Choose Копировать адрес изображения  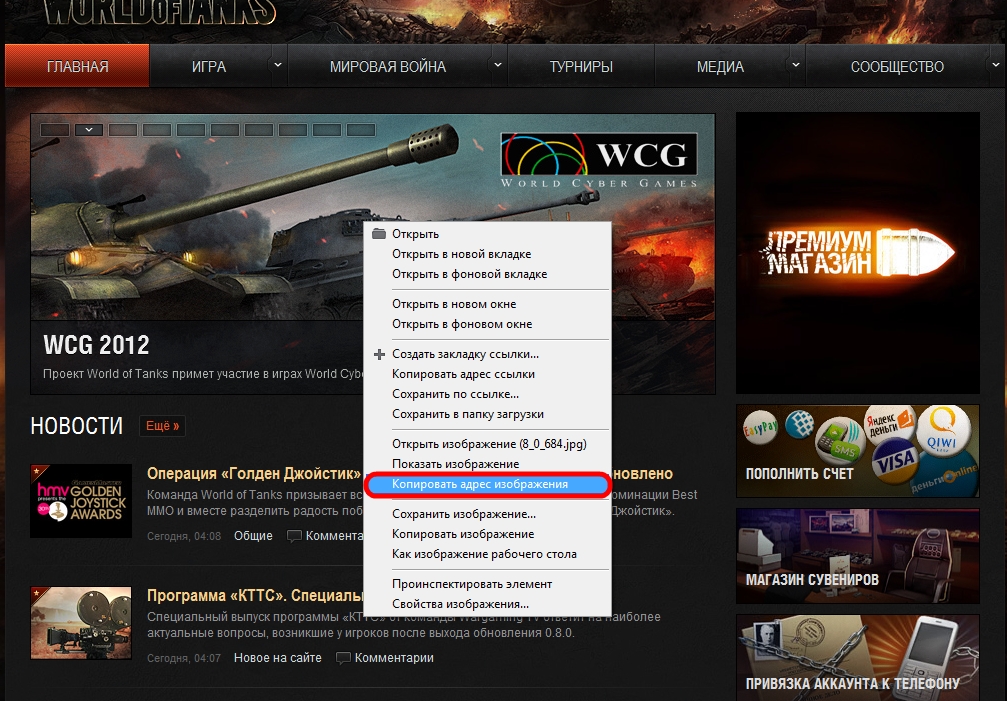tap(487, 484)
